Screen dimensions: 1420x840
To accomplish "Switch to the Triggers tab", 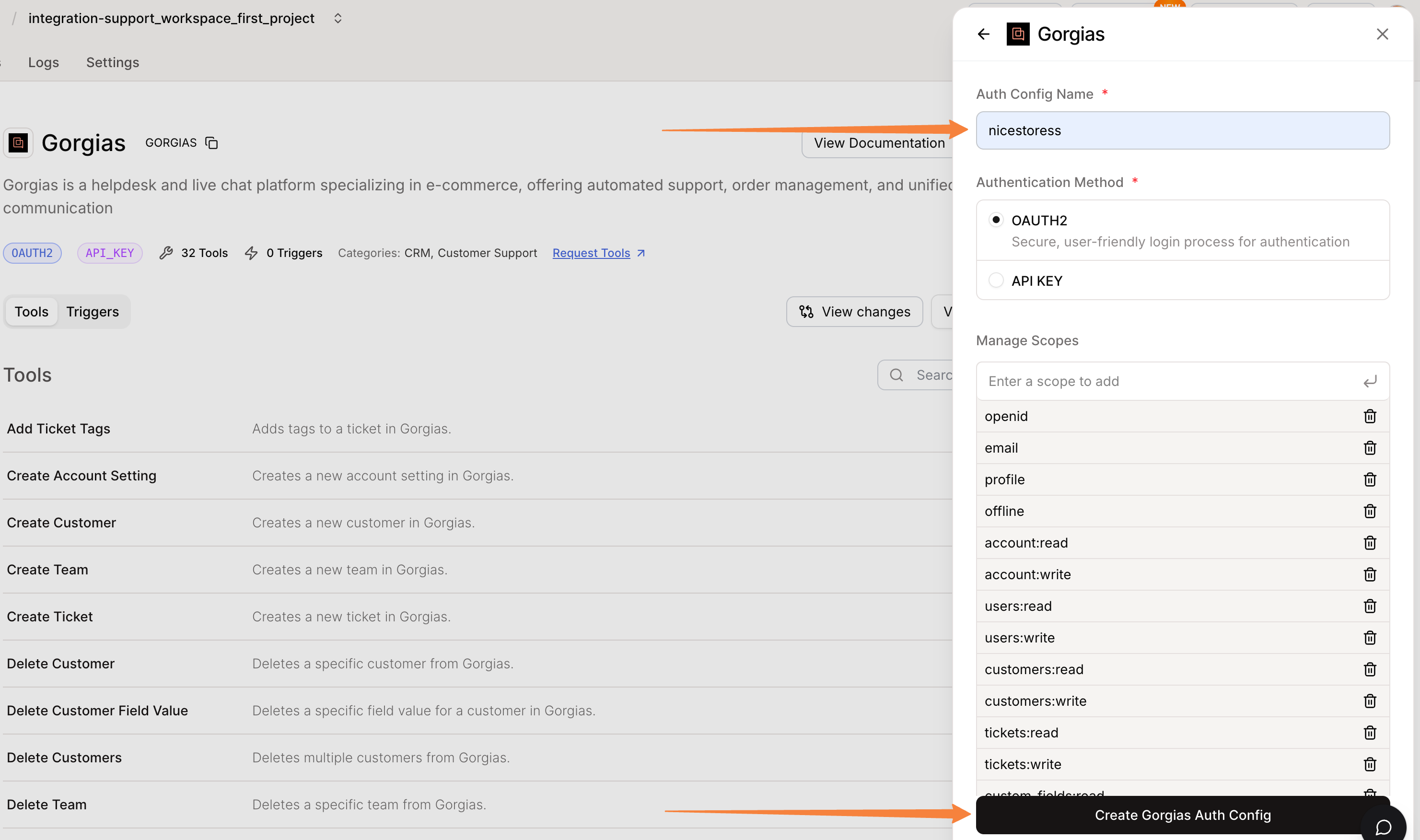I will (x=92, y=311).
